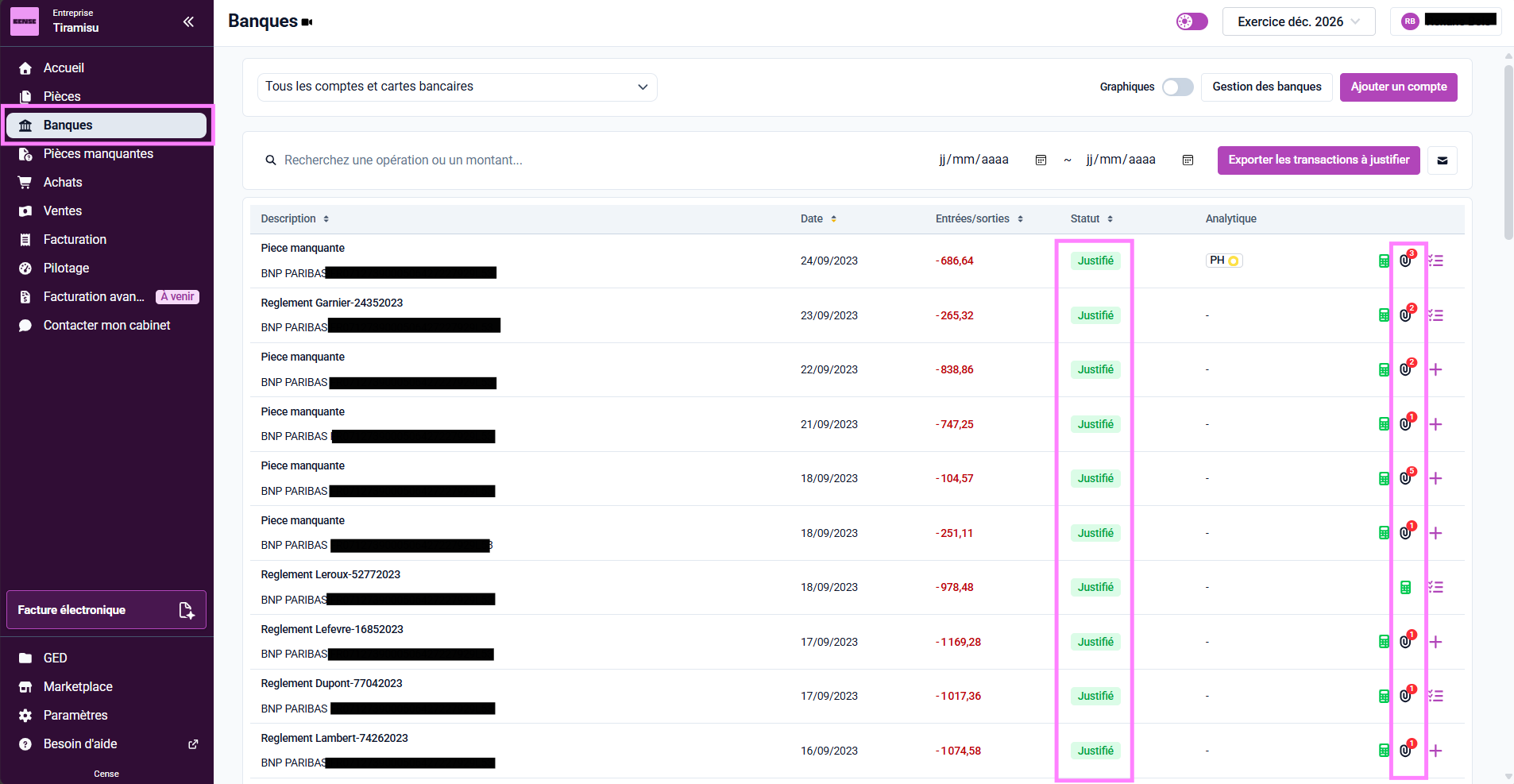Image resolution: width=1514 pixels, height=784 pixels.
Task: Open attachments paperclip for 24/09/2023 transaction
Action: click(x=1407, y=260)
